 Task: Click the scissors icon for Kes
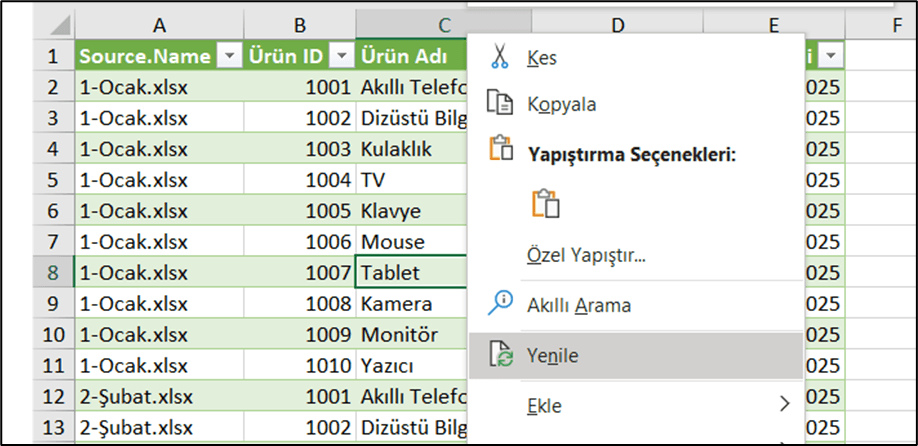tap(499, 57)
